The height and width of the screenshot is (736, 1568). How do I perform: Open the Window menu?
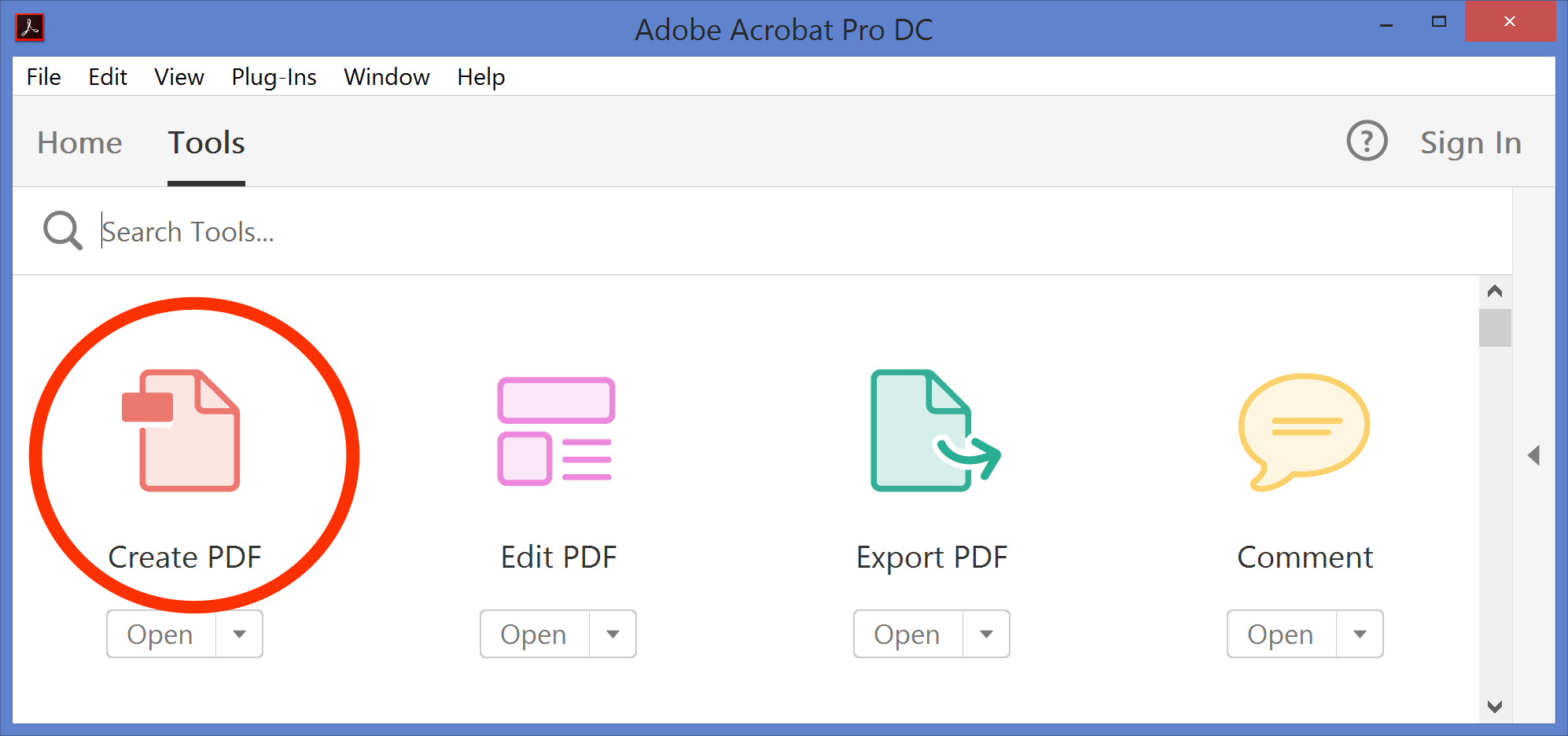386,76
